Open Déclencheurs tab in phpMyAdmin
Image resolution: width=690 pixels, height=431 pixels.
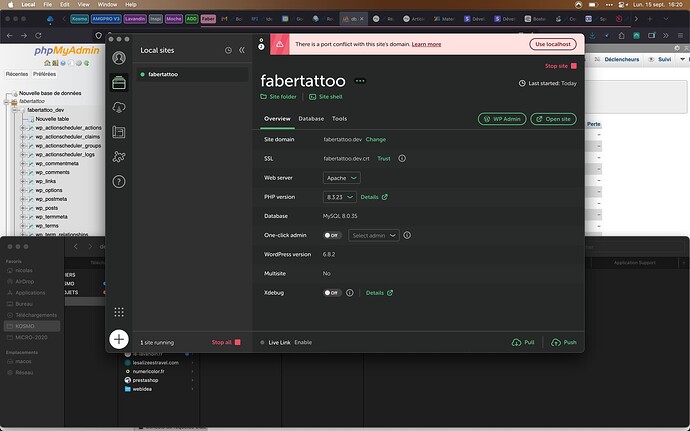point(617,59)
